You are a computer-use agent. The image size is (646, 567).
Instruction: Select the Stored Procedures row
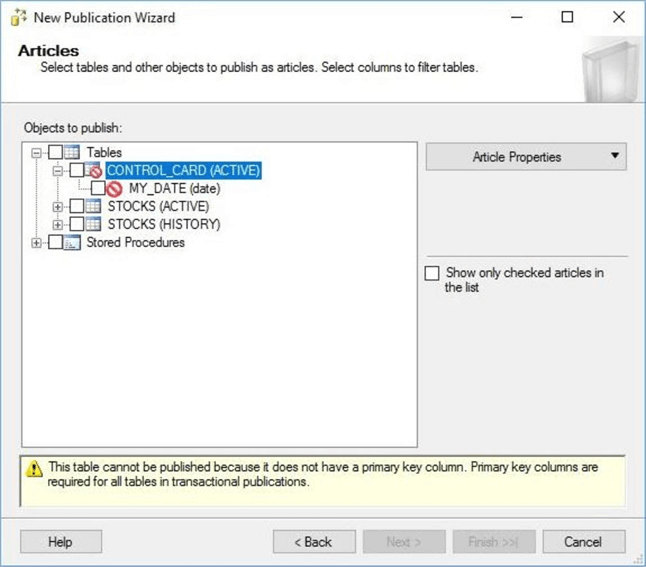136,242
